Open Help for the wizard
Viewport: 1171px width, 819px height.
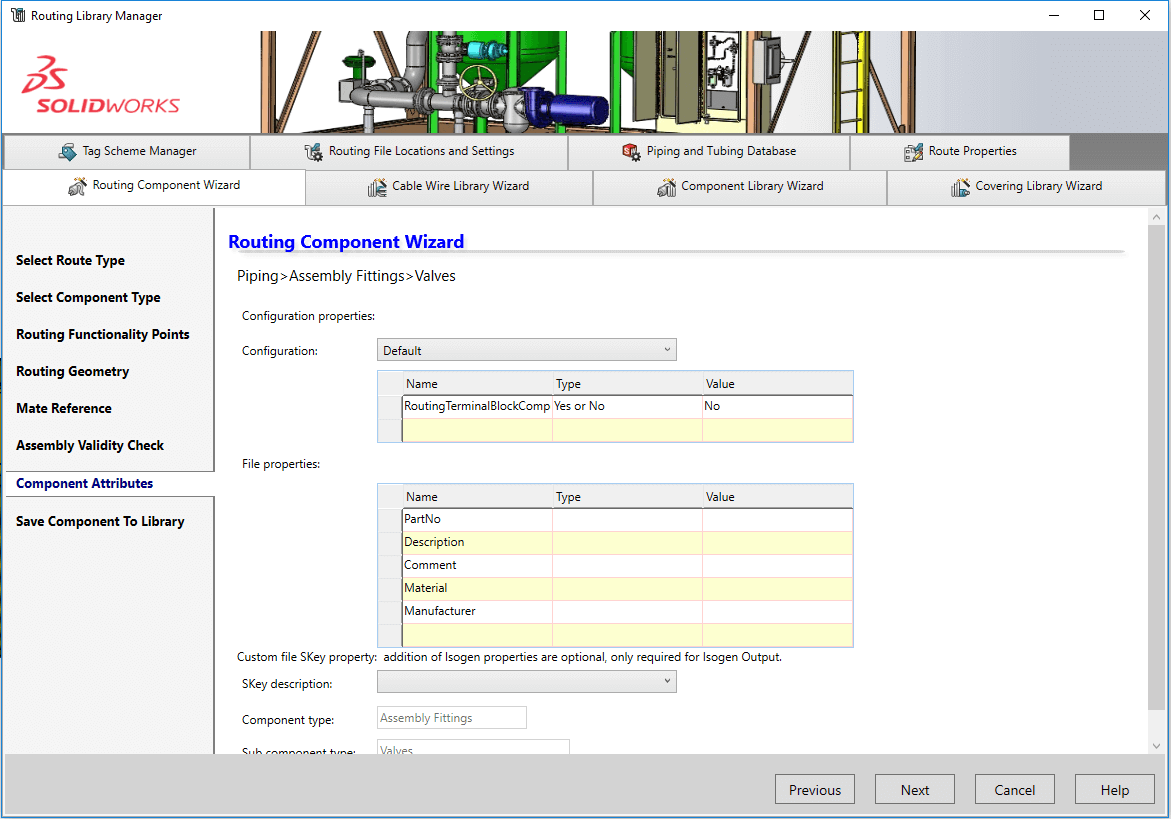pos(1114,789)
